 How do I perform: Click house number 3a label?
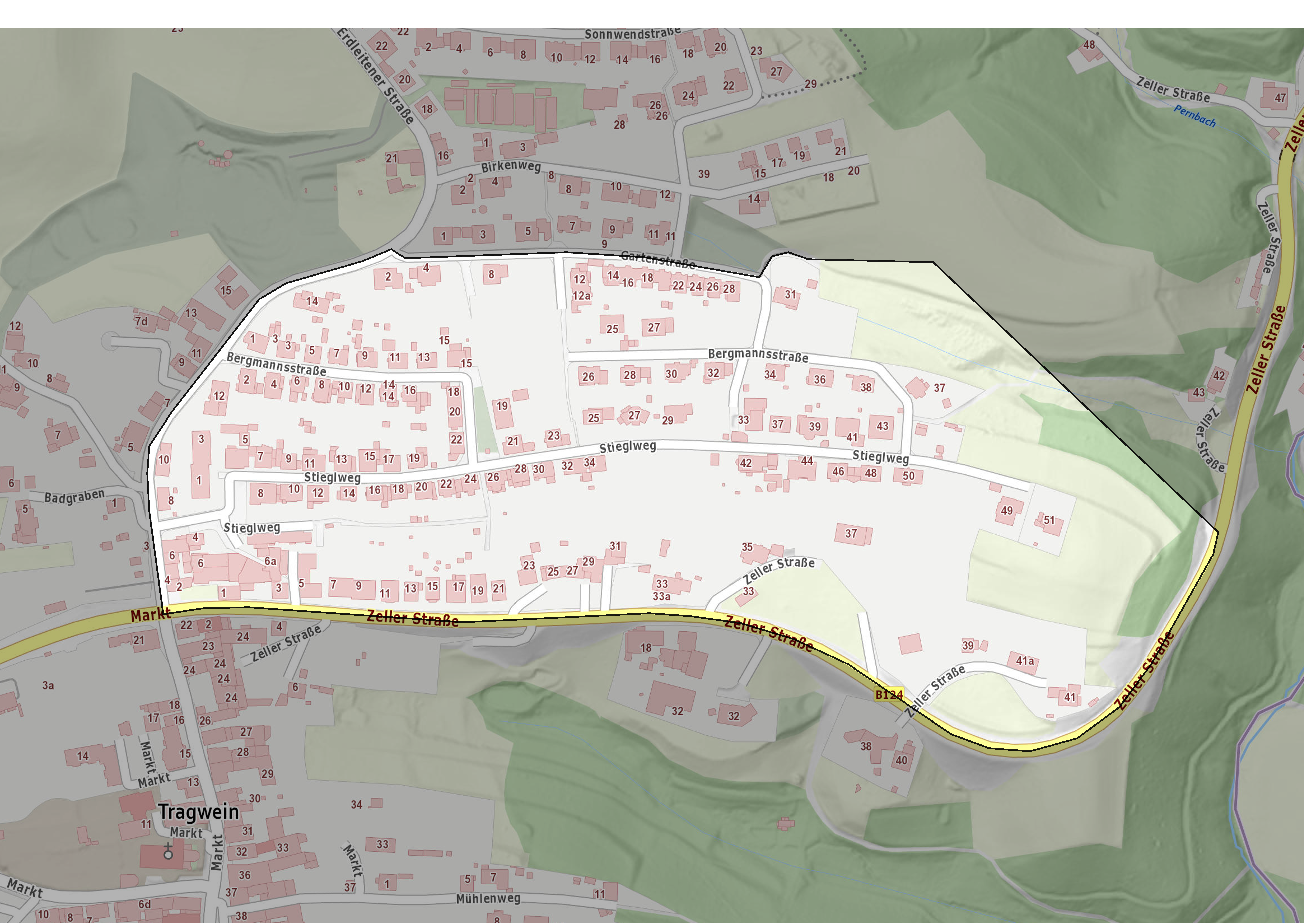coord(48,685)
